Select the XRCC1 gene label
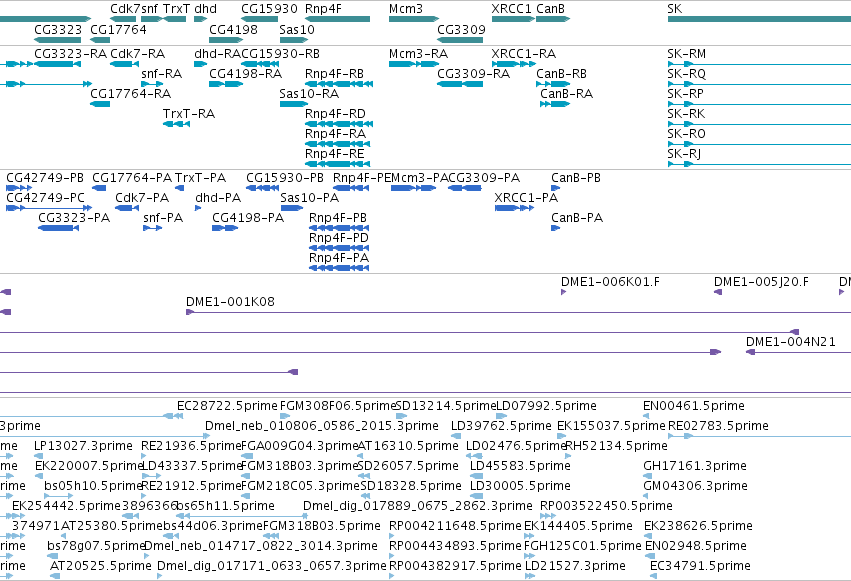Image resolution: width=851 pixels, height=581 pixels. point(511,9)
